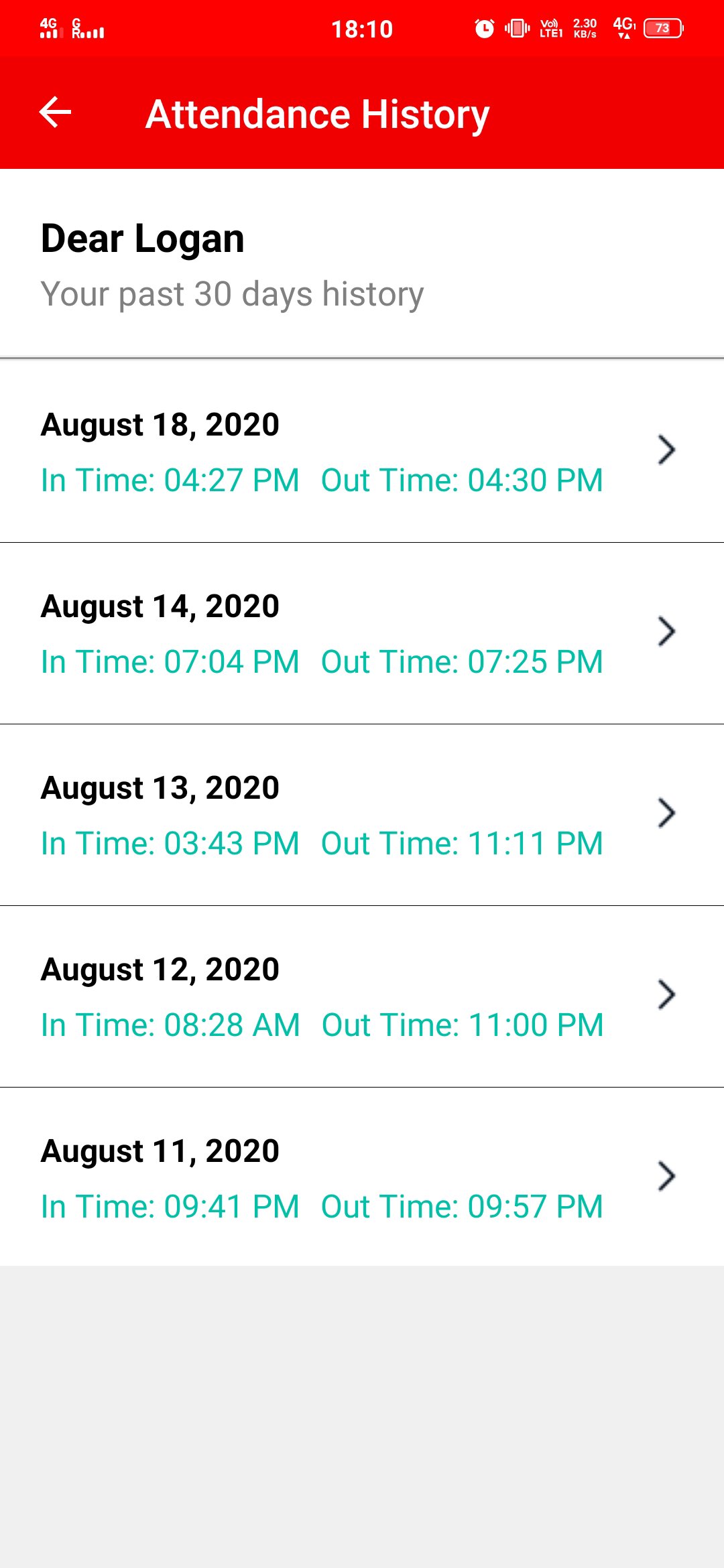Tap the status bar clock 18:10
This screenshot has height=1568, width=724.
pos(362,29)
